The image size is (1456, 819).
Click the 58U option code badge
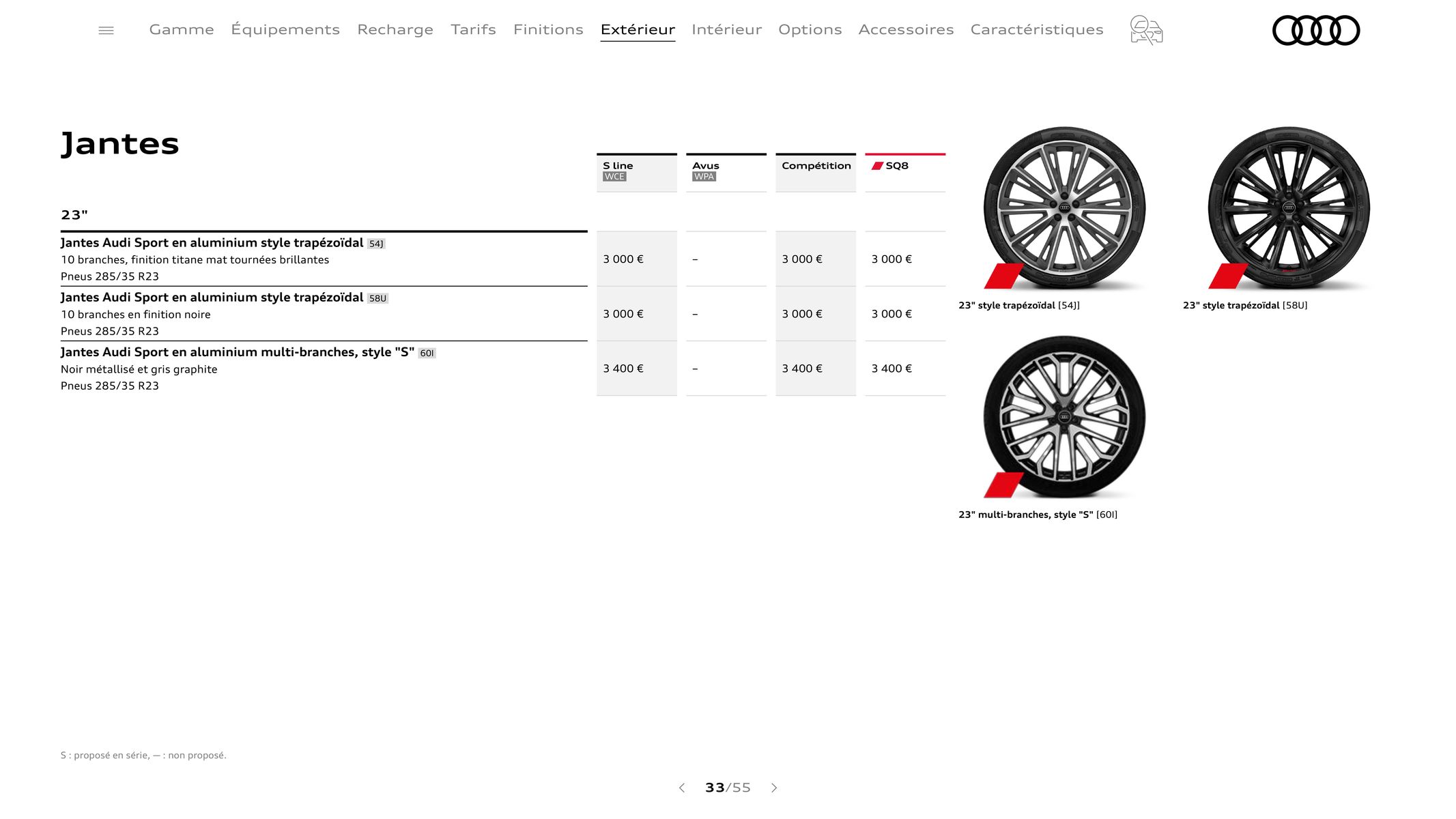click(x=377, y=298)
